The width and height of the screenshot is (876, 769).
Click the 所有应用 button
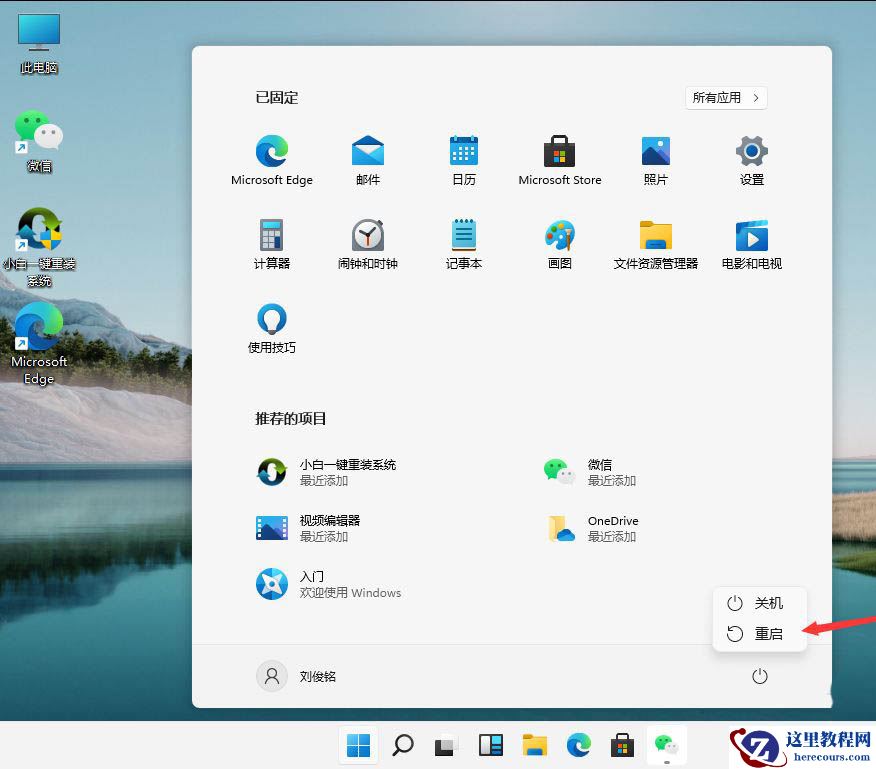click(725, 97)
